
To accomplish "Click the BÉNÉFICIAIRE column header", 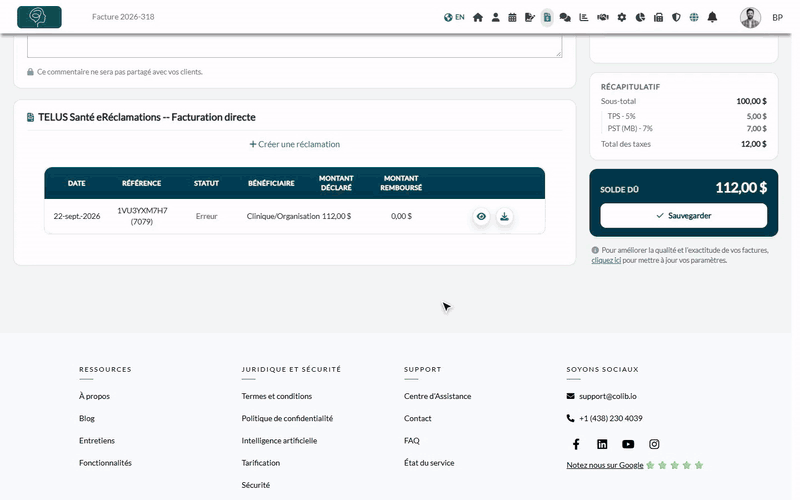I will coord(271,183).
